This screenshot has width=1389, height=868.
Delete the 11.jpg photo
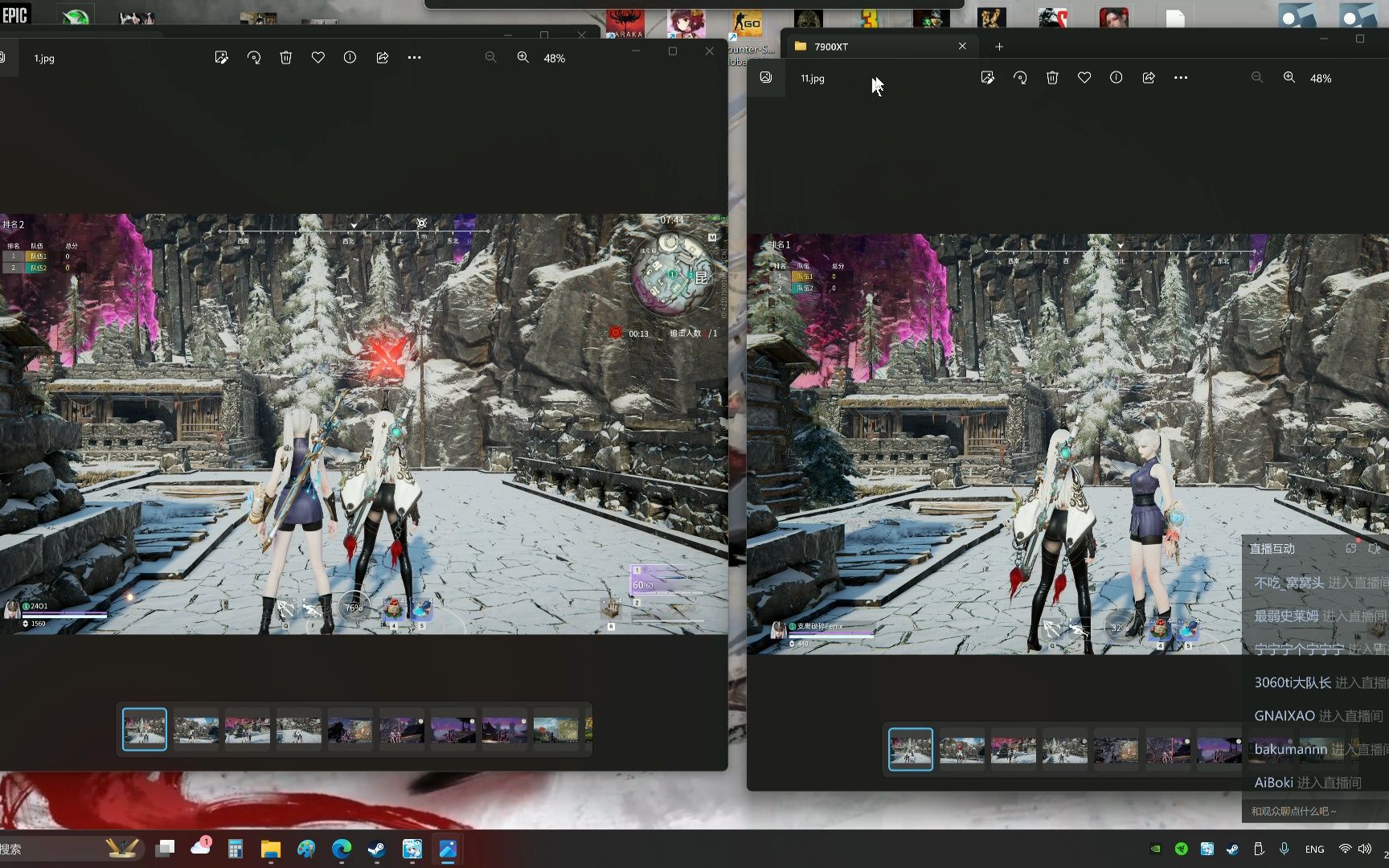[1052, 78]
